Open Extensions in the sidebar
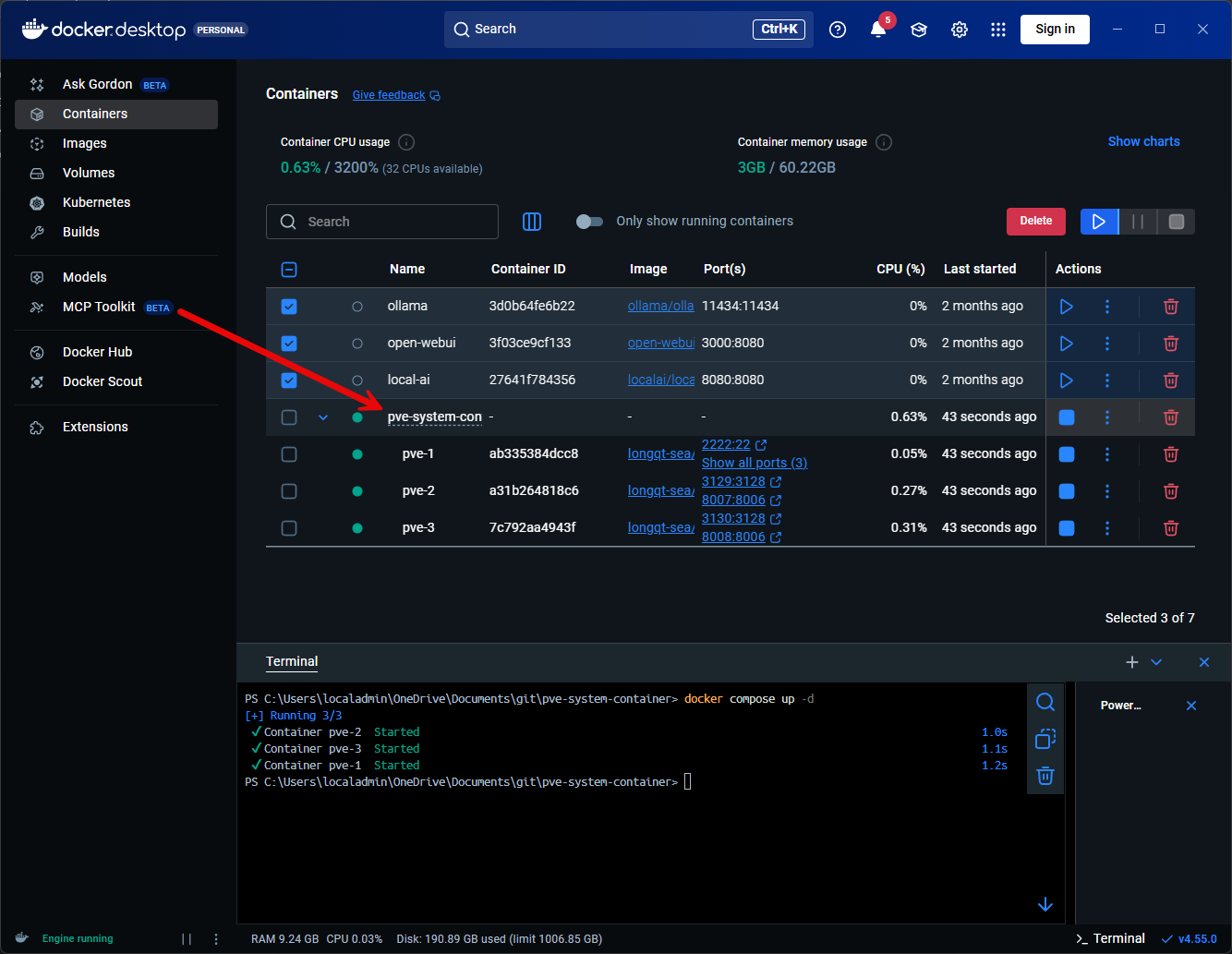The height and width of the screenshot is (954, 1232). (116, 428)
